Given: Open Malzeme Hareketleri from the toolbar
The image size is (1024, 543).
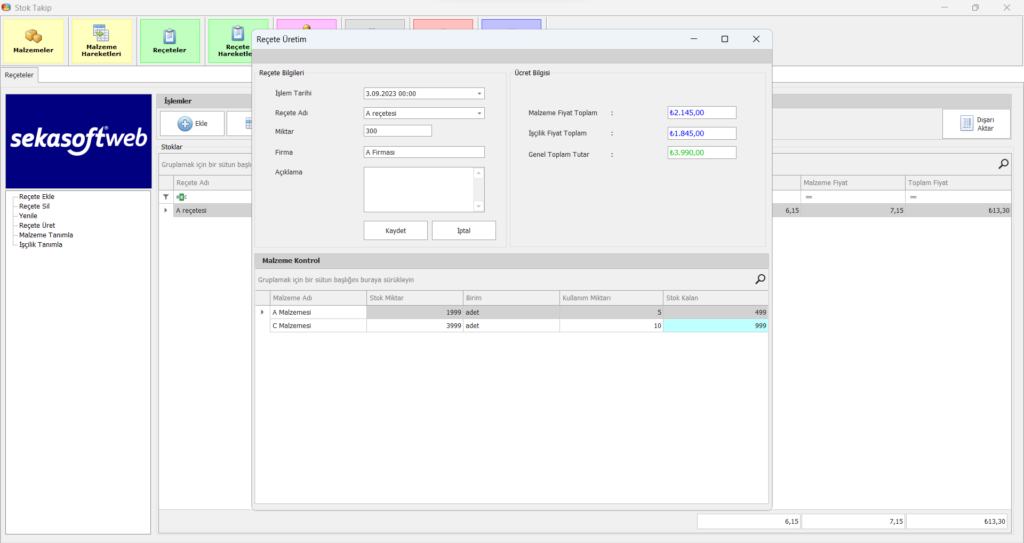Looking at the screenshot, I should point(103,41).
